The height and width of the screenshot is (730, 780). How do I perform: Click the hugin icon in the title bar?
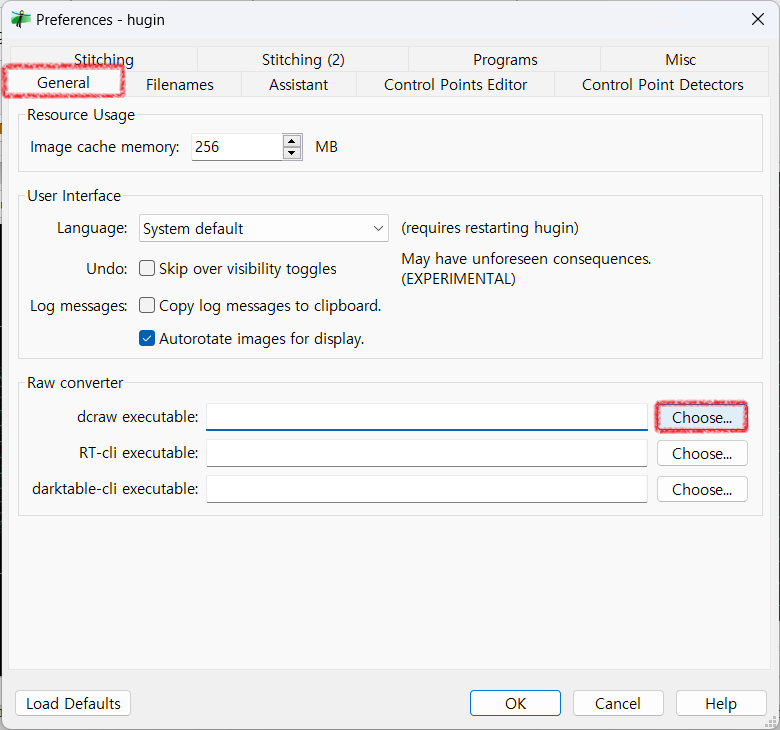21,19
